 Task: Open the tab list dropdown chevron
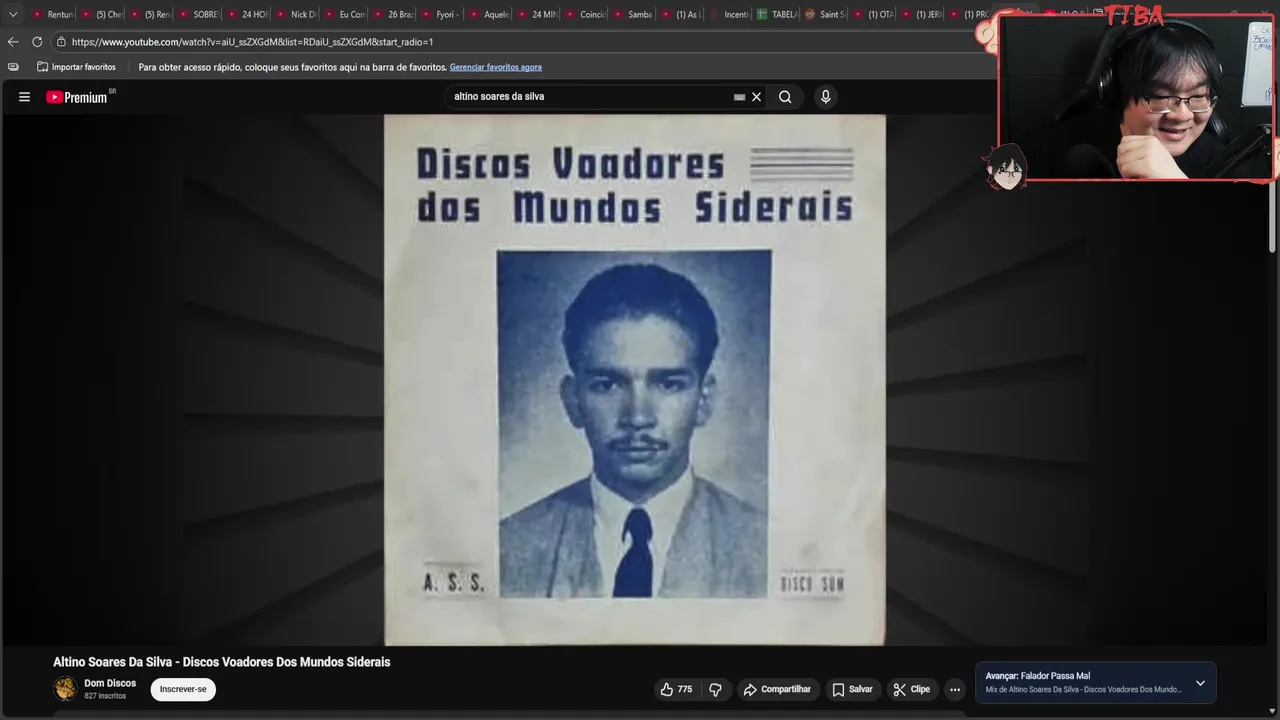tap(13, 15)
